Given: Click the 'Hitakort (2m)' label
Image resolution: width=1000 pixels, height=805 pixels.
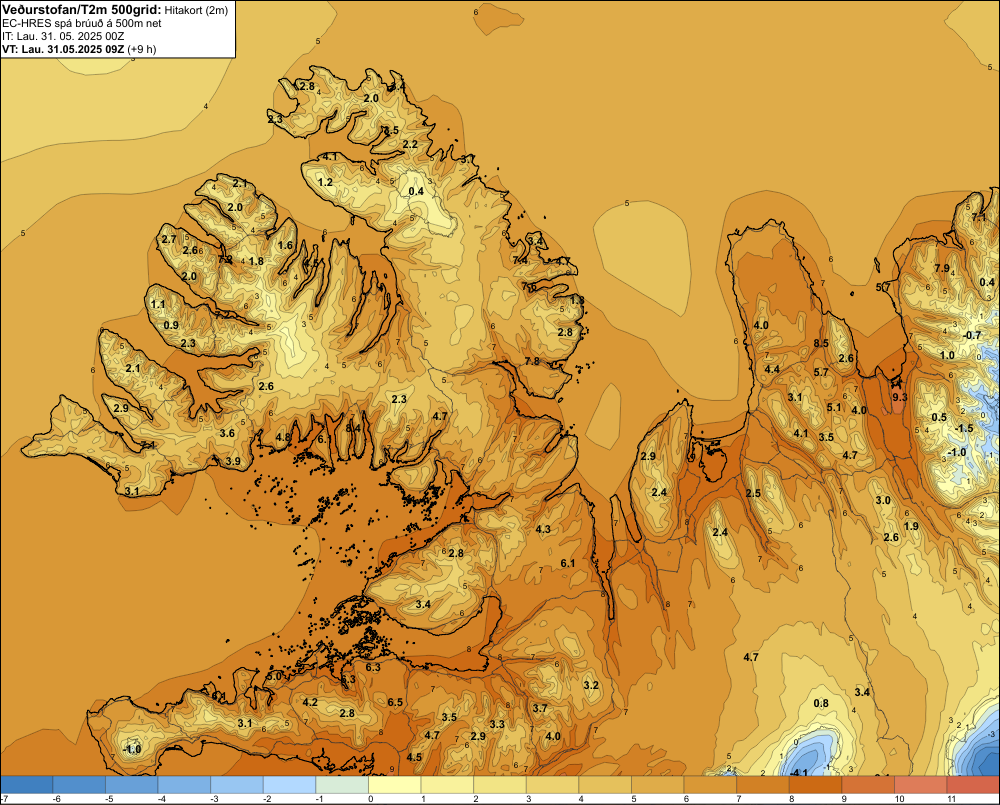Looking at the screenshot, I should tap(196, 10).
